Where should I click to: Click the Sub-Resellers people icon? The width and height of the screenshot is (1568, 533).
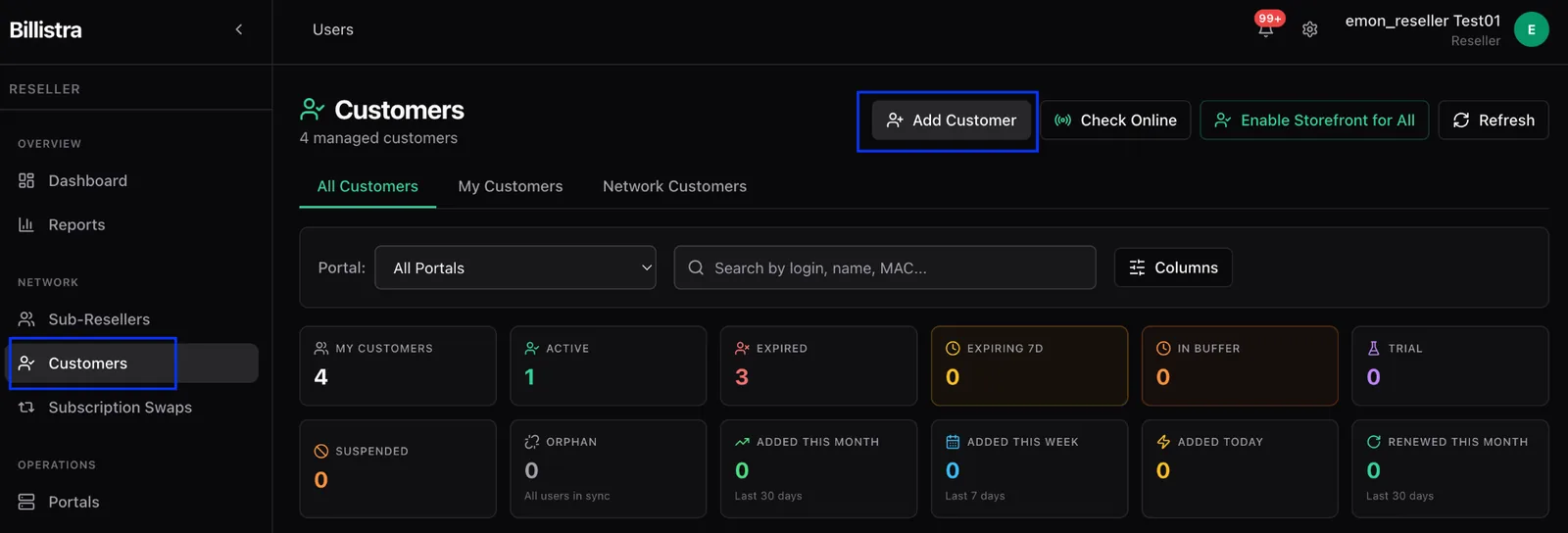(26, 319)
